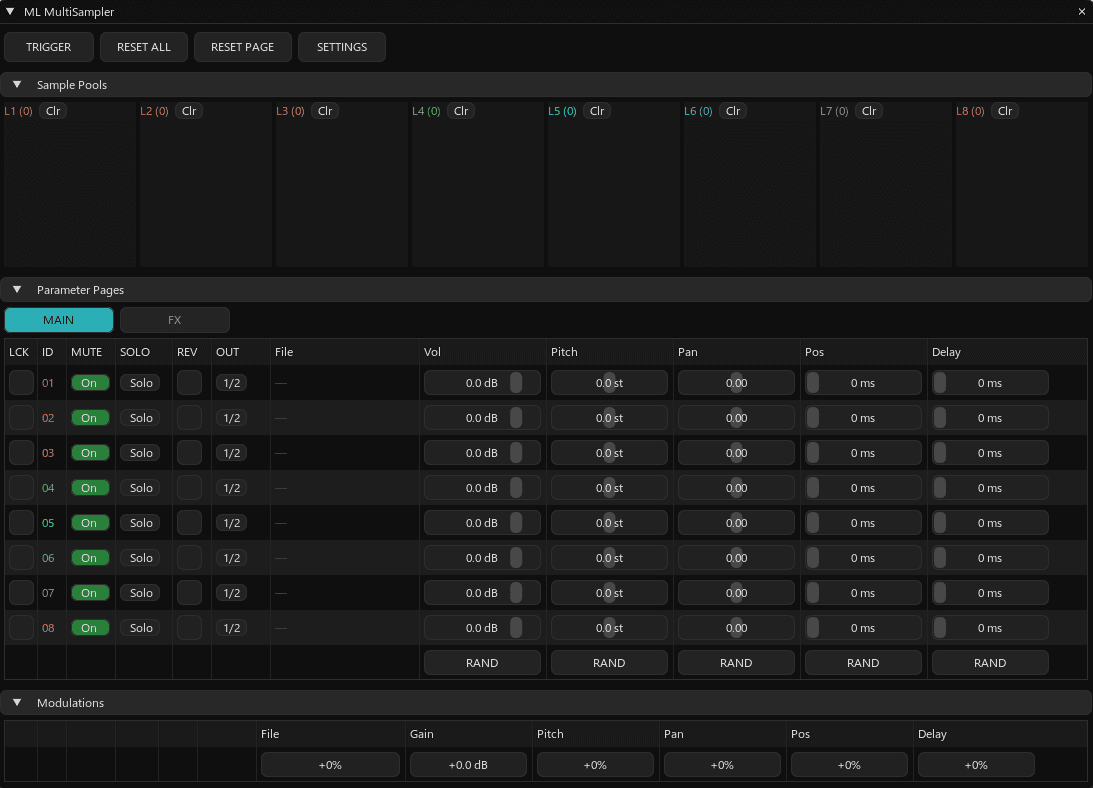
Task: Mute layer 03 via On toggle
Action: click(x=90, y=453)
